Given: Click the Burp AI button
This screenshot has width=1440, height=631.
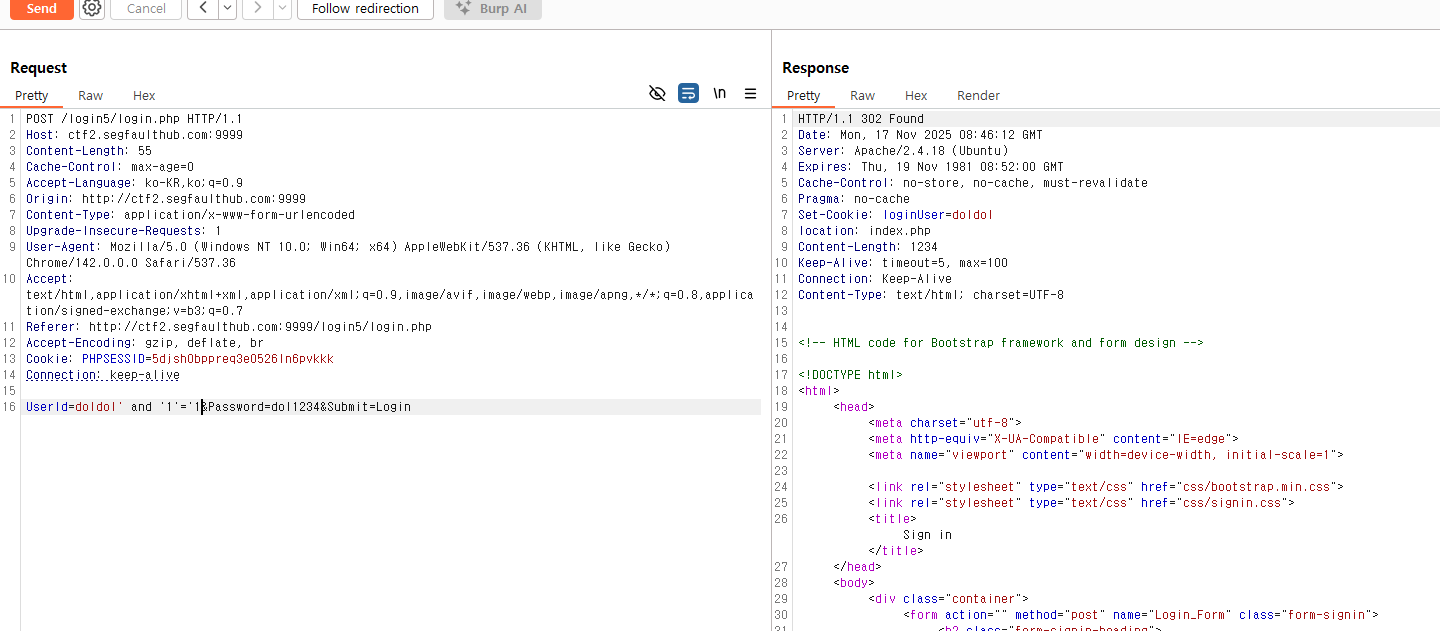Looking at the screenshot, I should coord(492,8).
